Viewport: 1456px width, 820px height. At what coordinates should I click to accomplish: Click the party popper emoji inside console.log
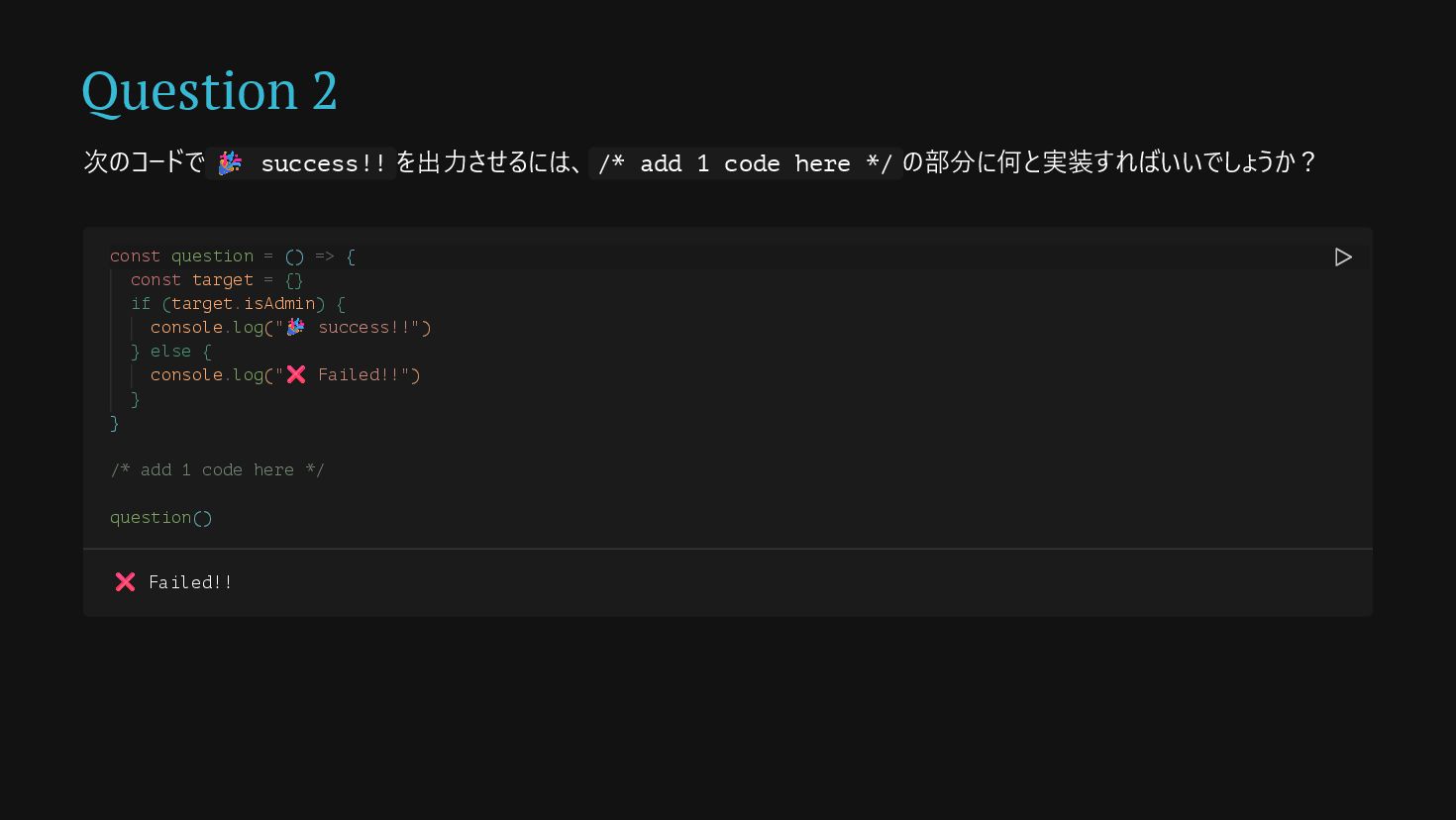pyautogui.click(x=295, y=328)
